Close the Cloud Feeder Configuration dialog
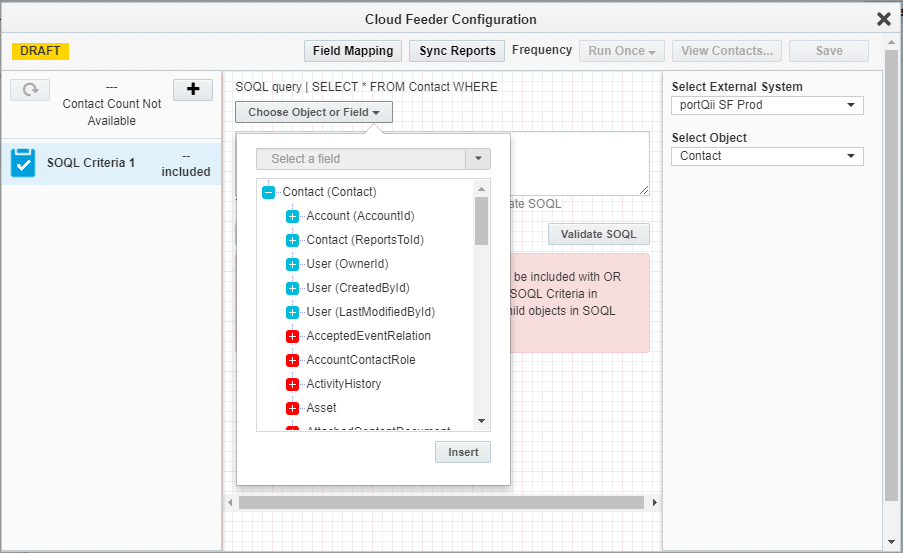This screenshot has width=903, height=553. [883, 19]
